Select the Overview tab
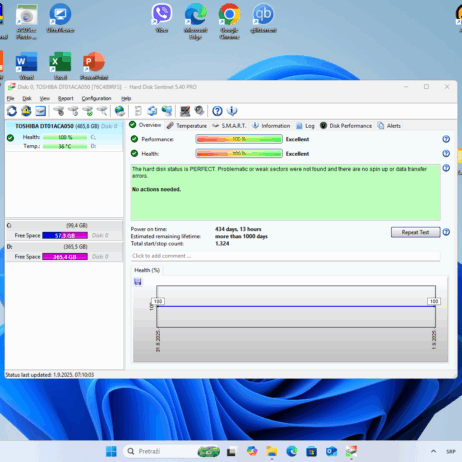The image size is (462, 462). tap(145, 125)
